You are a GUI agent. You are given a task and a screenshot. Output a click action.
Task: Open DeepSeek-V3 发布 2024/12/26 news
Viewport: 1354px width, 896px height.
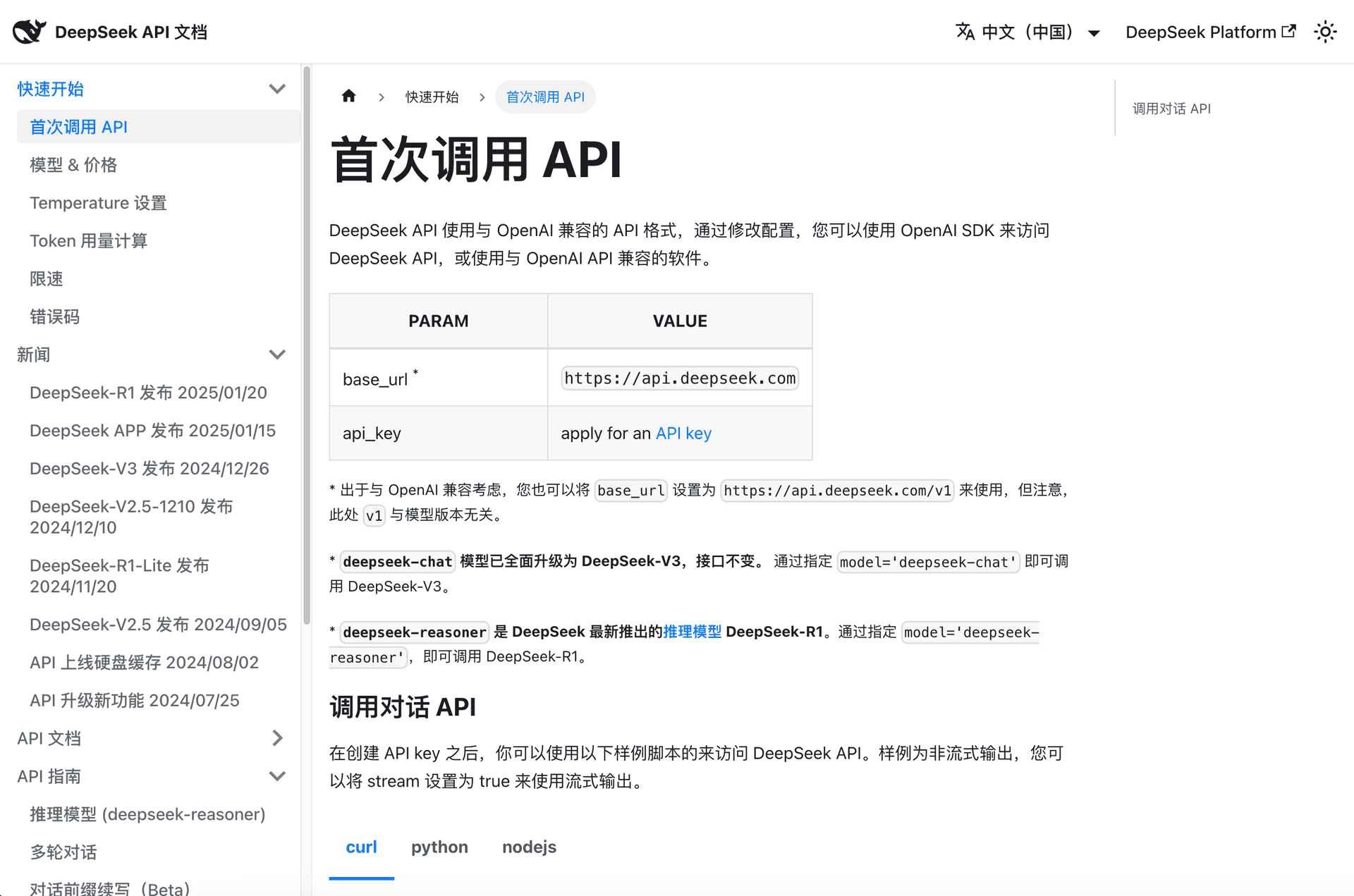[x=150, y=469]
